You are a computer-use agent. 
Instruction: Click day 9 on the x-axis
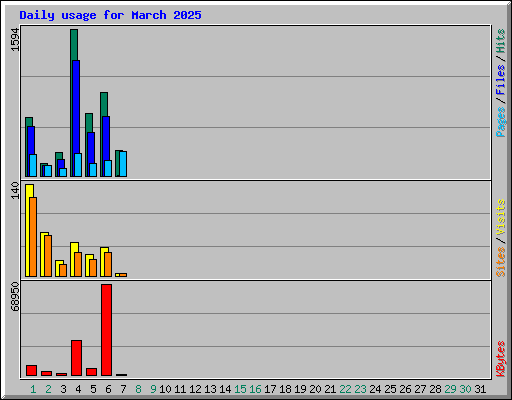pos(153,389)
